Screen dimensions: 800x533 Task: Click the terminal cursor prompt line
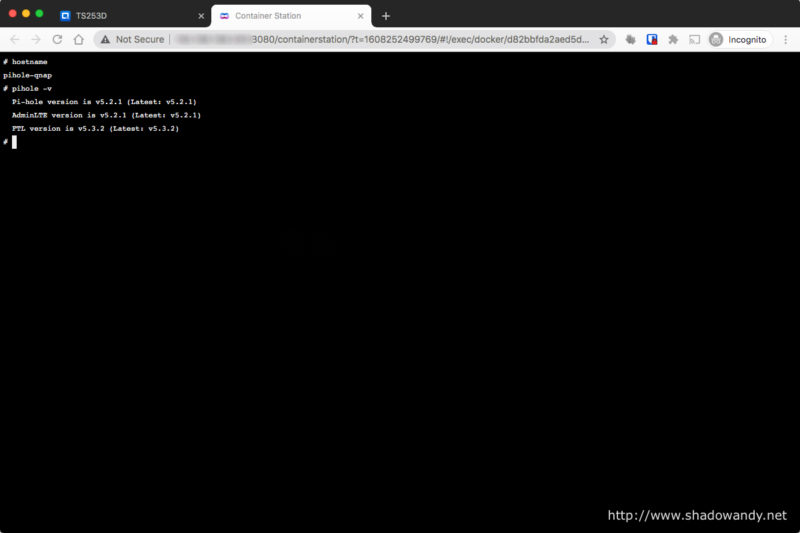14,142
